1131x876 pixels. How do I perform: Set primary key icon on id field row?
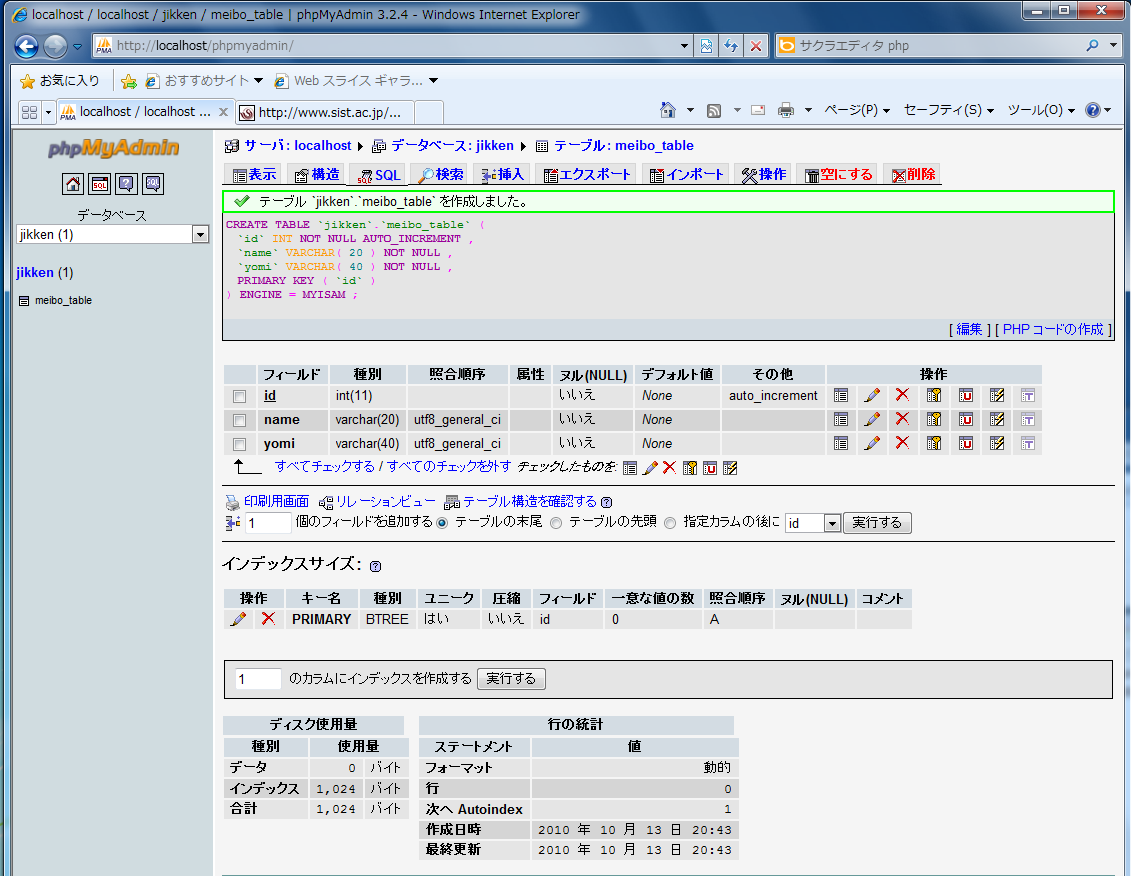pos(934,396)
